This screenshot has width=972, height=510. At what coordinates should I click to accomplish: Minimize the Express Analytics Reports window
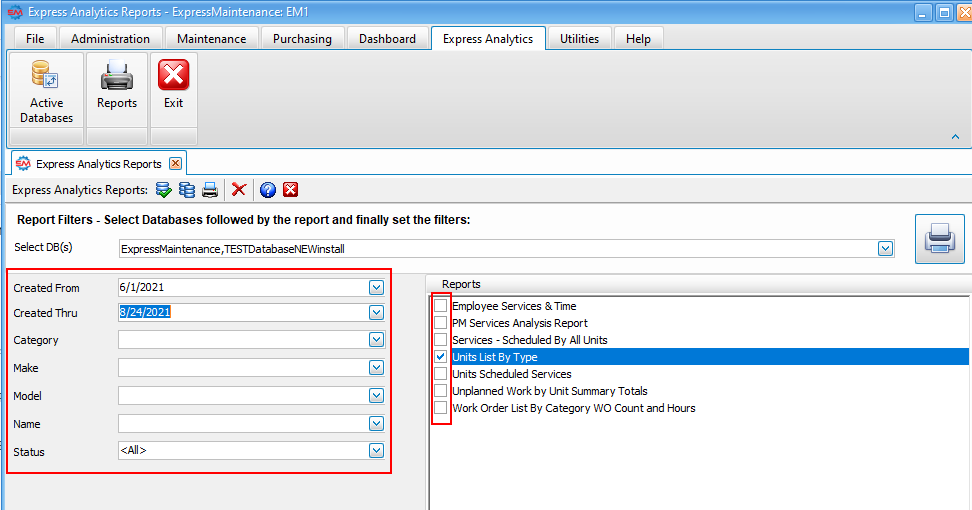coord(923,12)
